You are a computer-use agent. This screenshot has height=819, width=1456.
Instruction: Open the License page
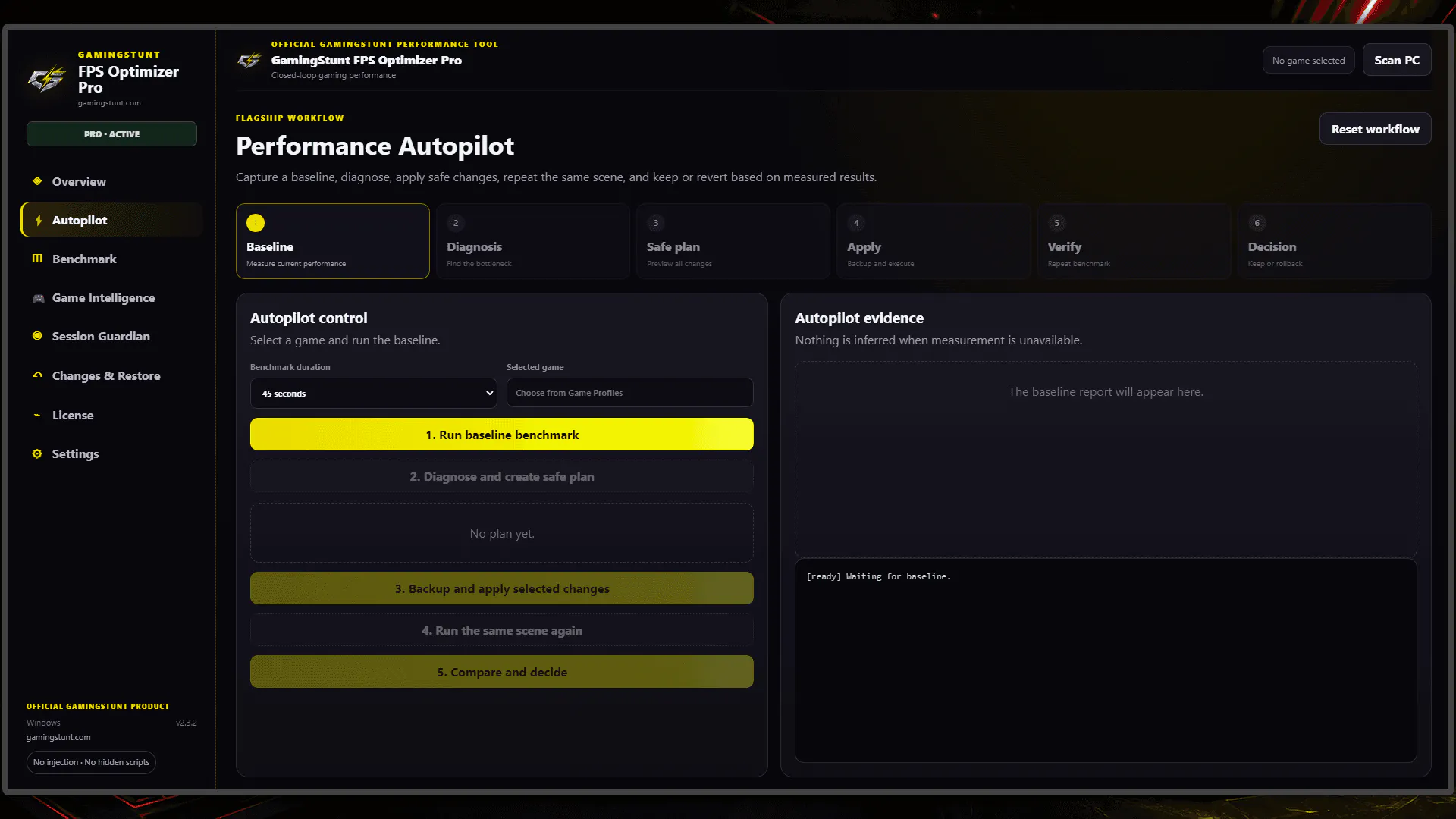click(x=111, y=416)
